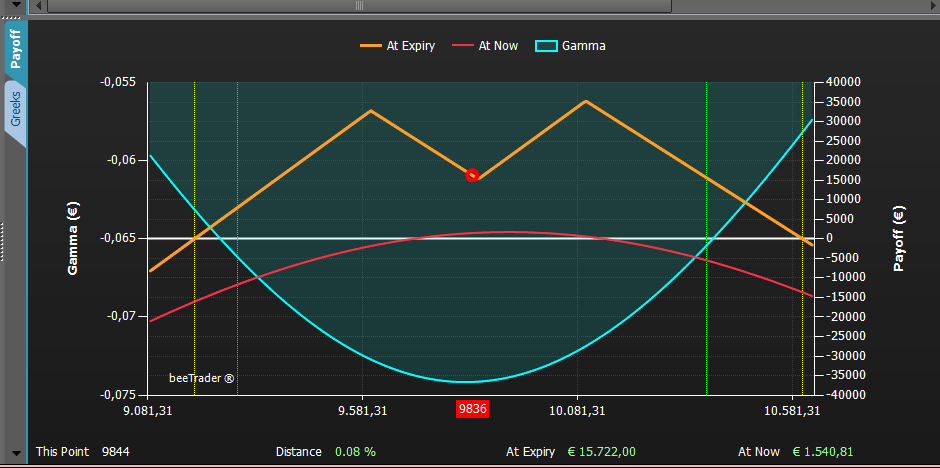
Task: Click the Gamma (€) axis title
Action: coord(73,238)
